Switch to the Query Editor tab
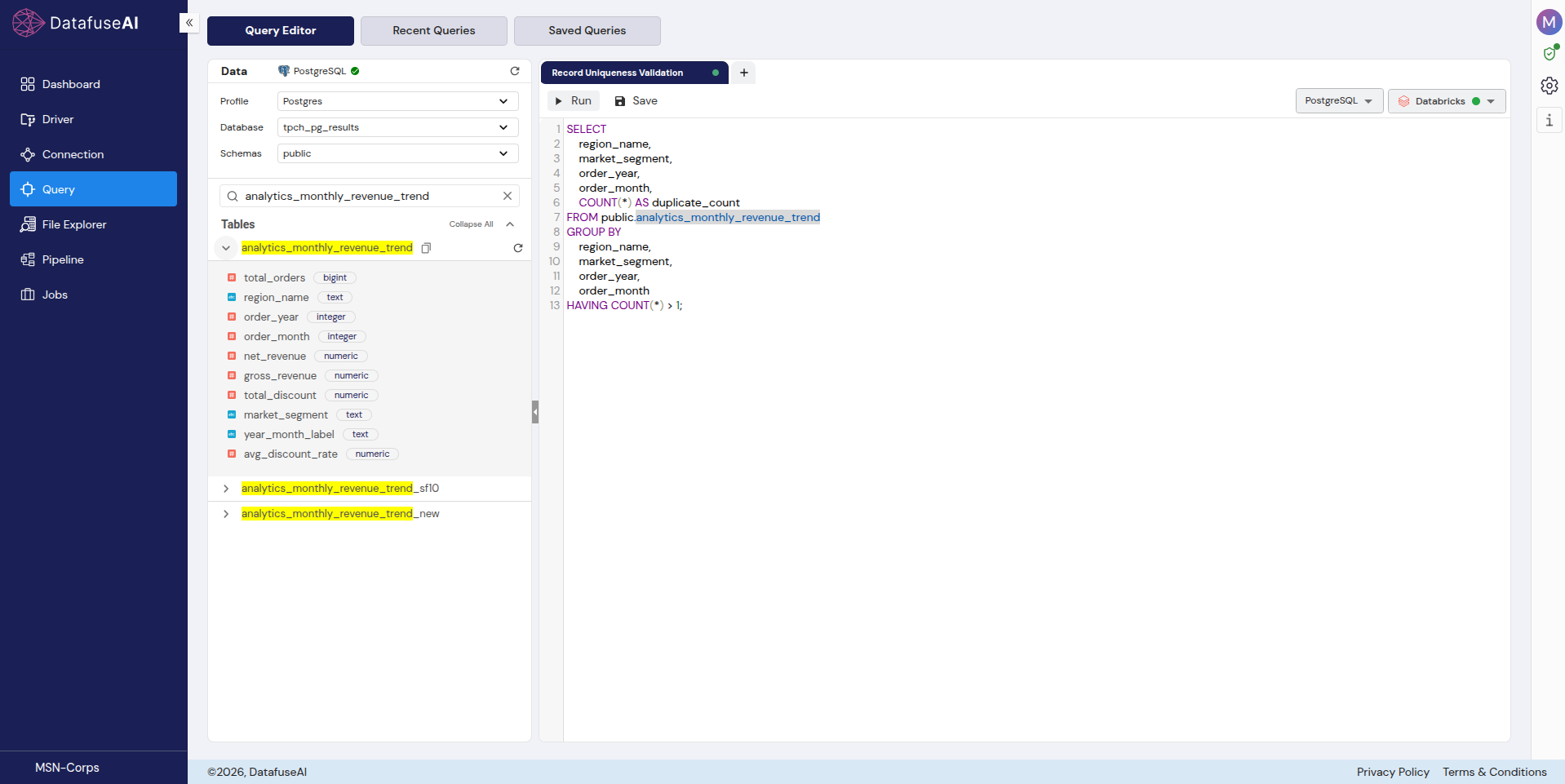Screen dimensions: 1565x784 [281, 31]
